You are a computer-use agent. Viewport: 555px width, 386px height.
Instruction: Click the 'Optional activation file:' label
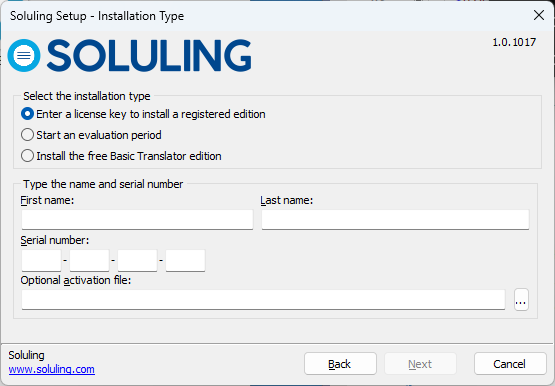[76, 280]
